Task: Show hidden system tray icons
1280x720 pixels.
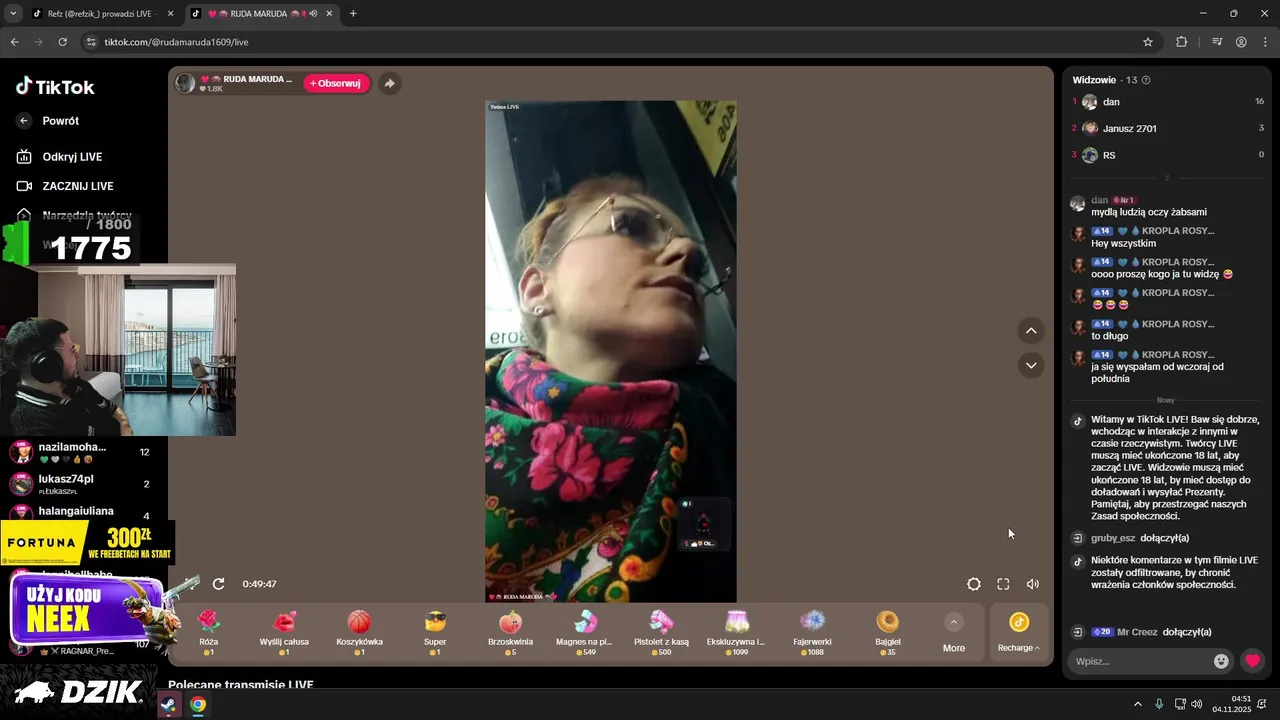Action: click(1137, 704)
